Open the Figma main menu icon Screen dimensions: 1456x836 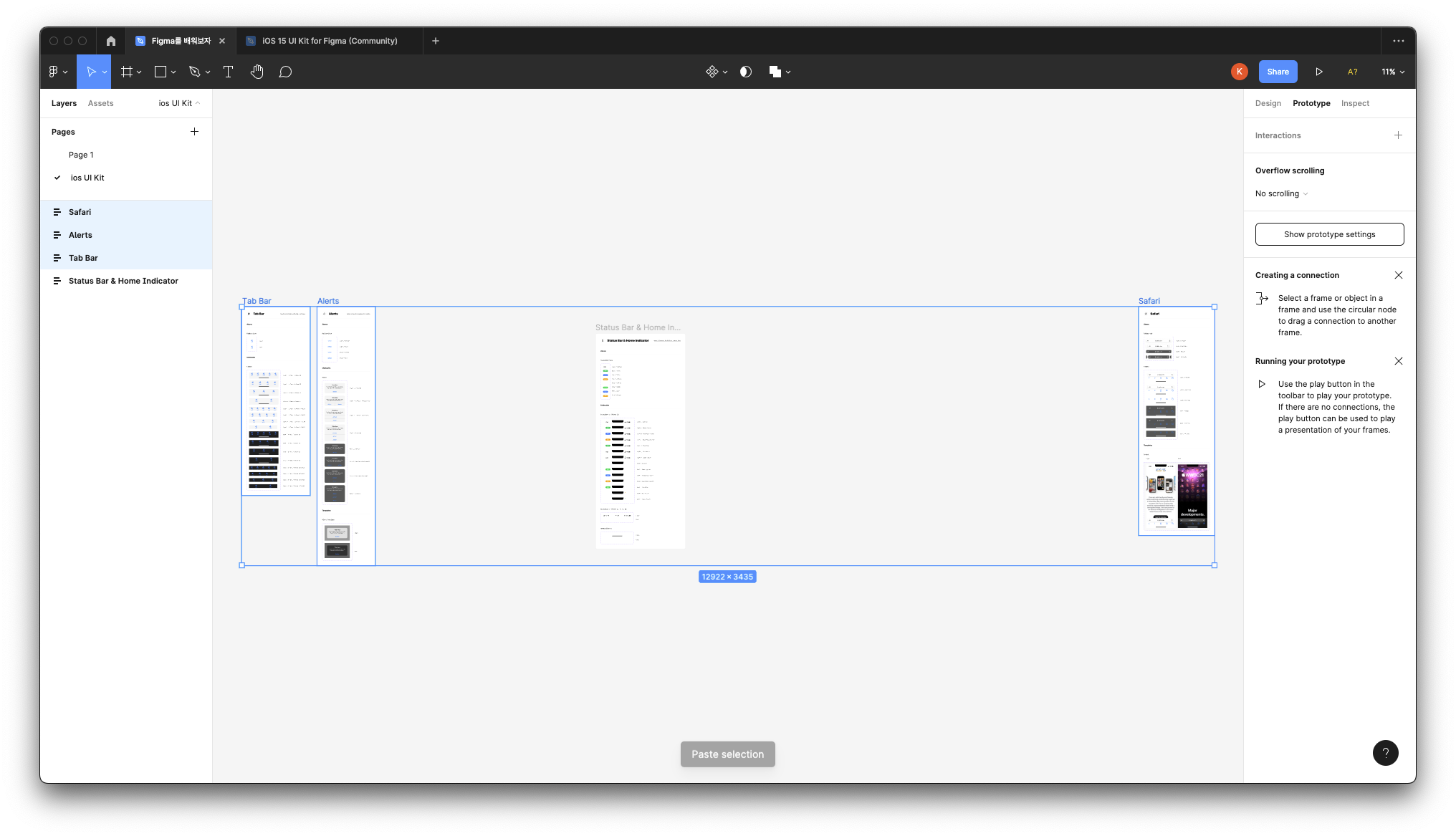[x=53, y=72]
